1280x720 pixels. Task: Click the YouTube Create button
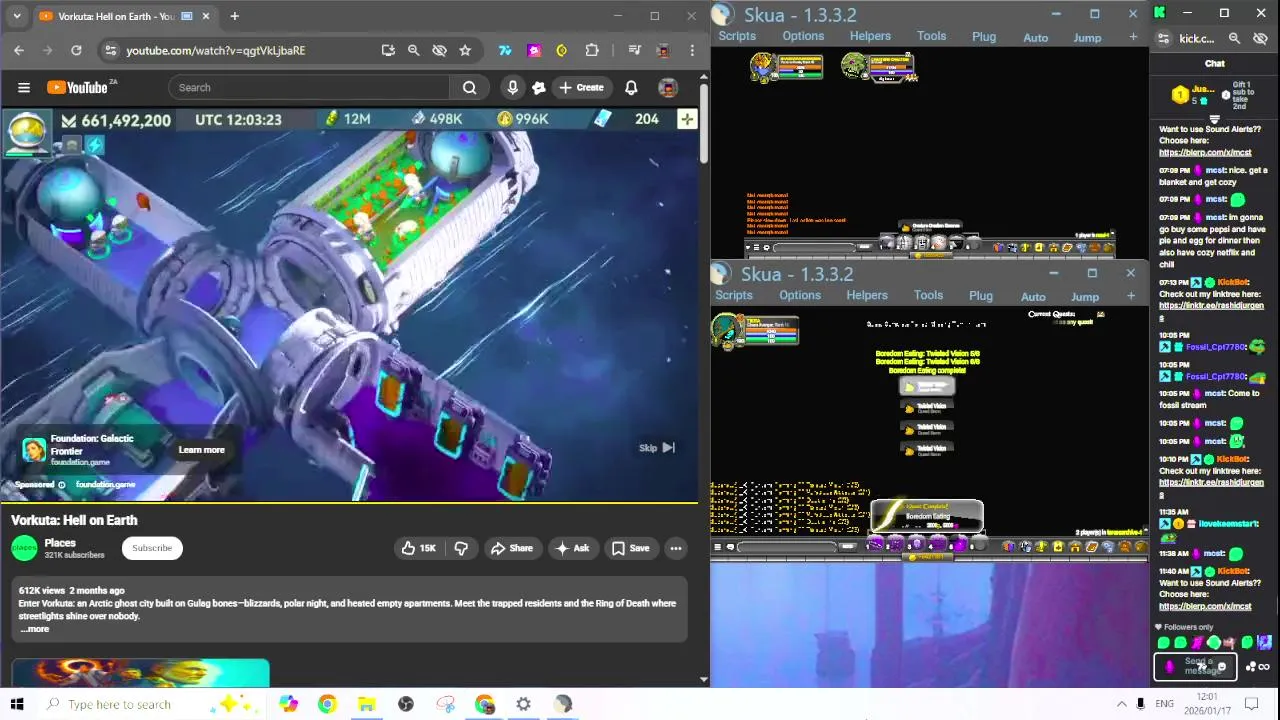[581, 88]
